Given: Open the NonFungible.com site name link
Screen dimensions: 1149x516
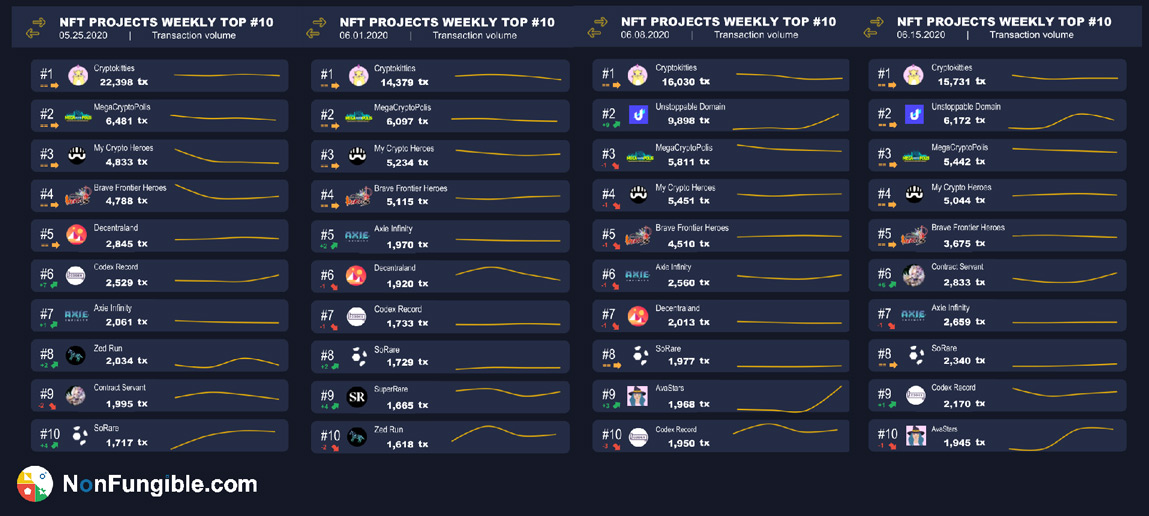Looking at the screenshot, I should coord(160,485).
